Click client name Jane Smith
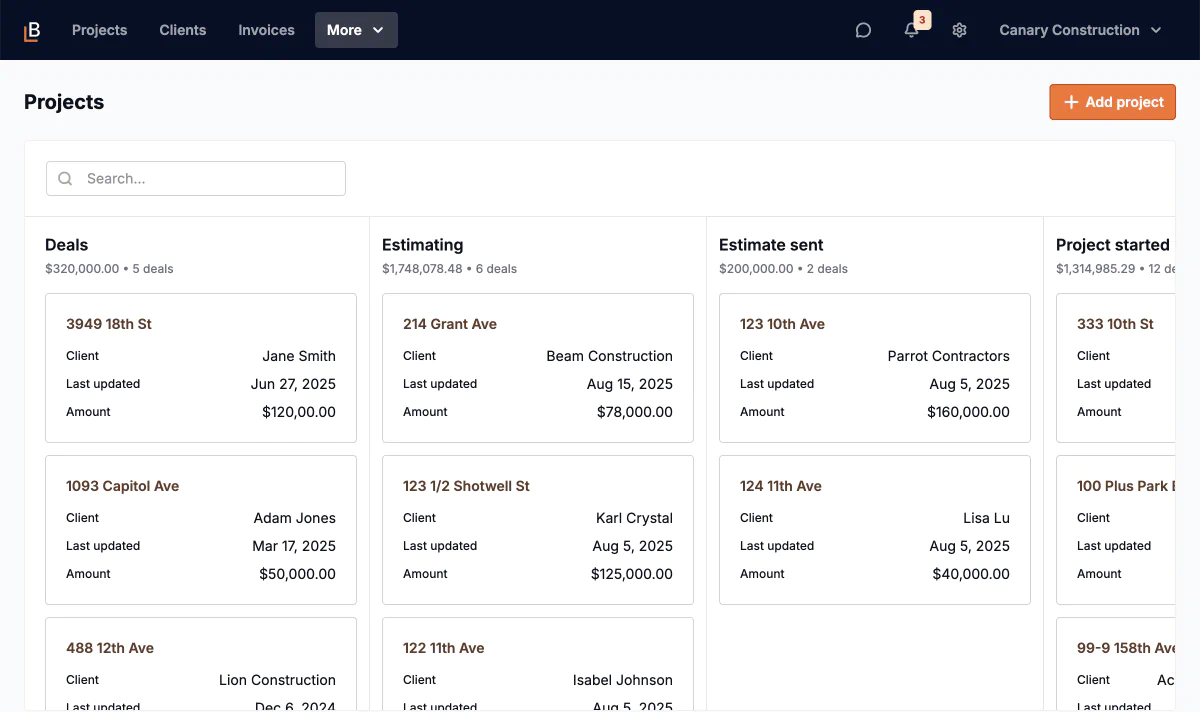 point(299,356)
